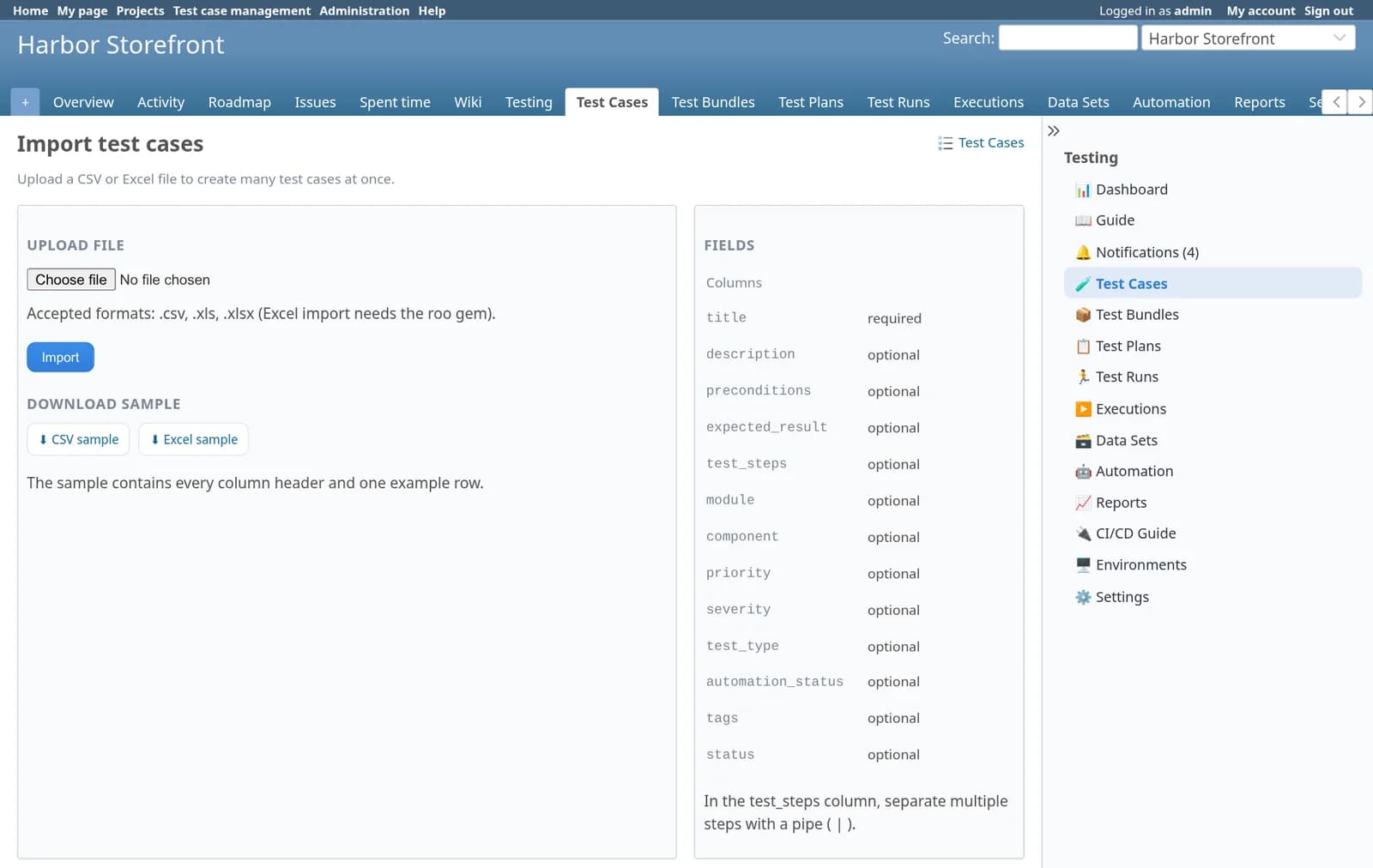Click the Automation robot icon

coord(1083,472)
